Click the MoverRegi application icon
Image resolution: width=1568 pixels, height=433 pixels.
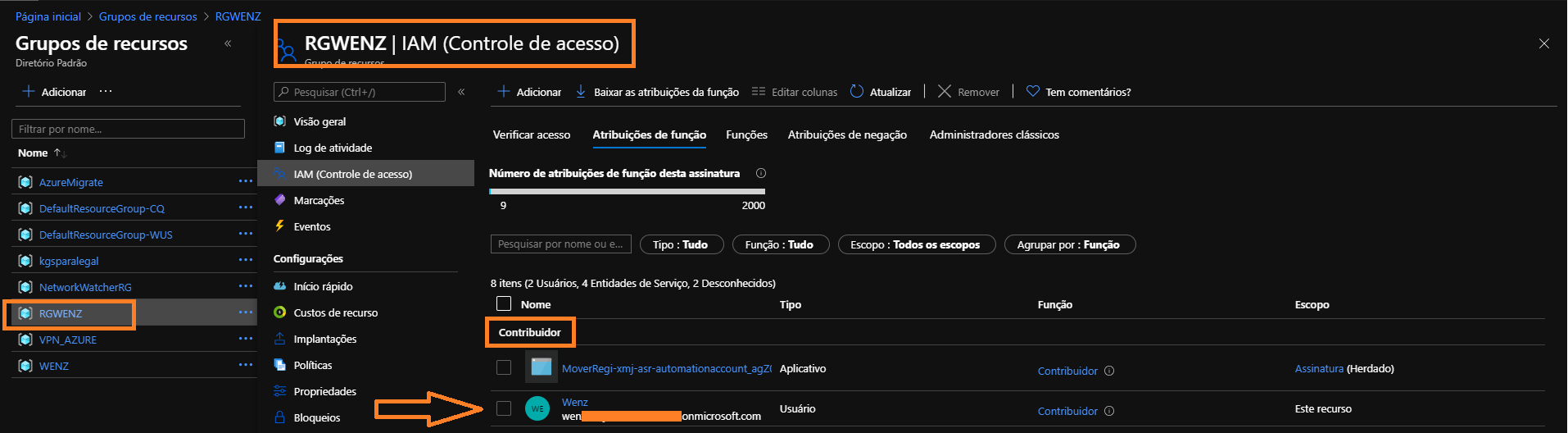point(542,367)
